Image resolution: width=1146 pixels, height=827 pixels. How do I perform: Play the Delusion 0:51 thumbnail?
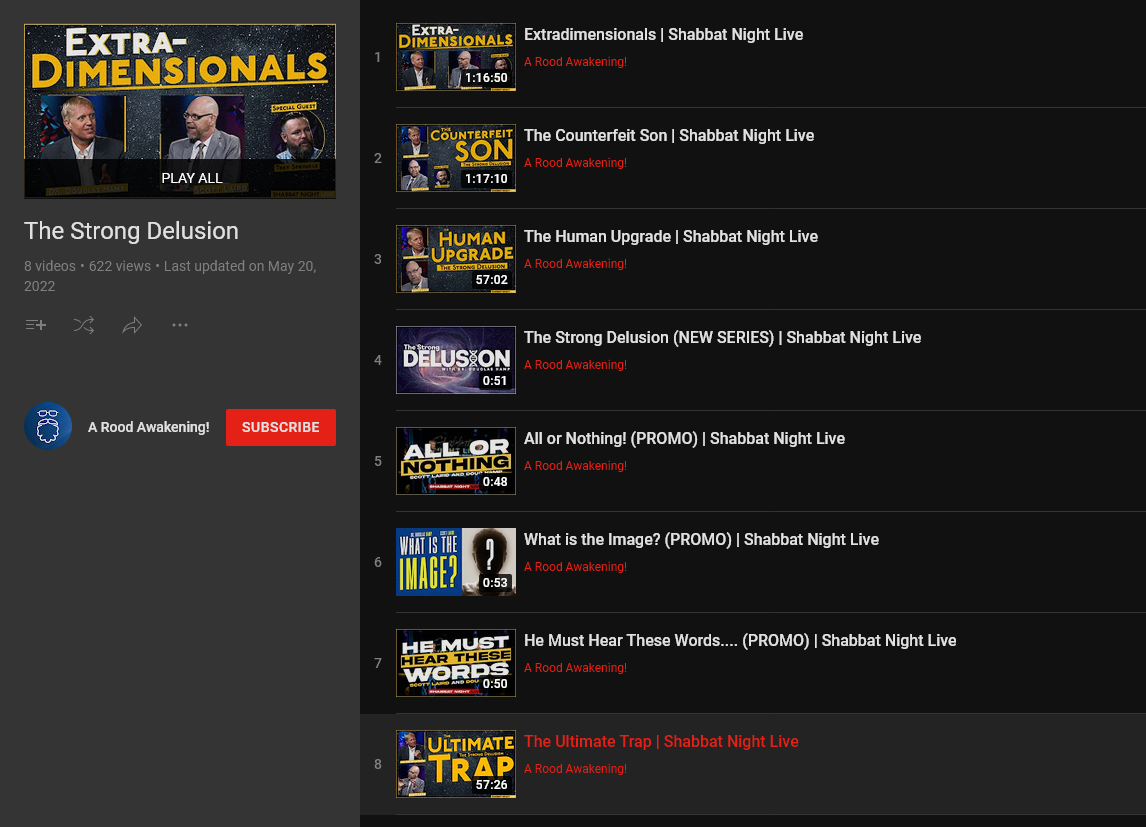point(456,360)
